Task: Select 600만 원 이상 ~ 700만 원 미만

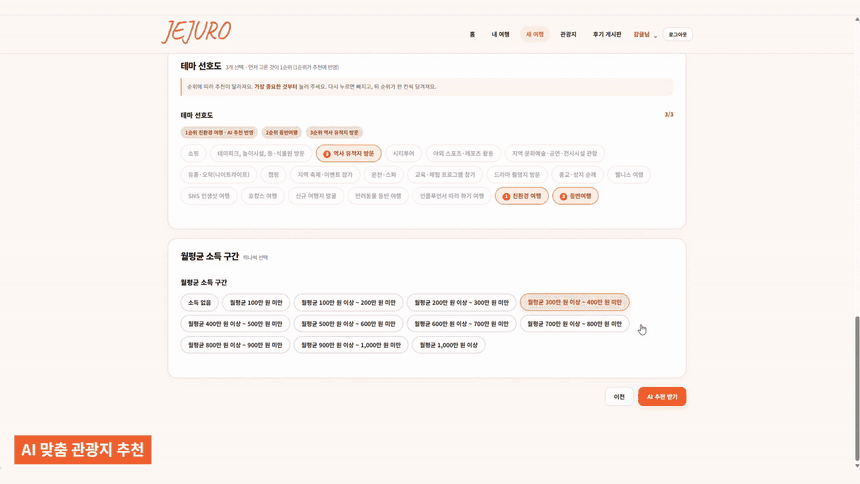Action: (461, 324)
